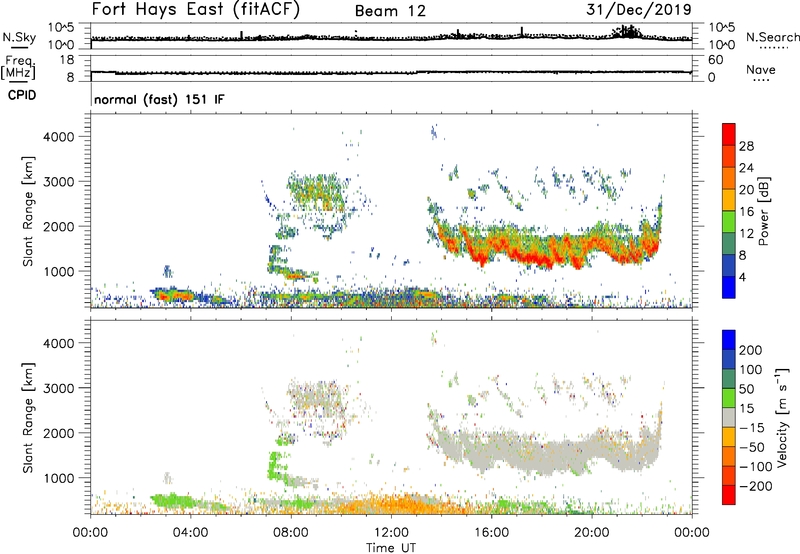Click the '18' label on the frequency axis

tap(67, 60)
